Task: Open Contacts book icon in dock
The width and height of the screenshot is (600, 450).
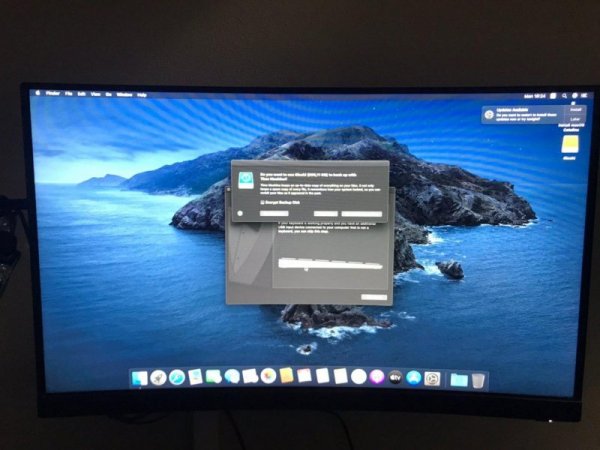Action: click(x=286, y=376)
